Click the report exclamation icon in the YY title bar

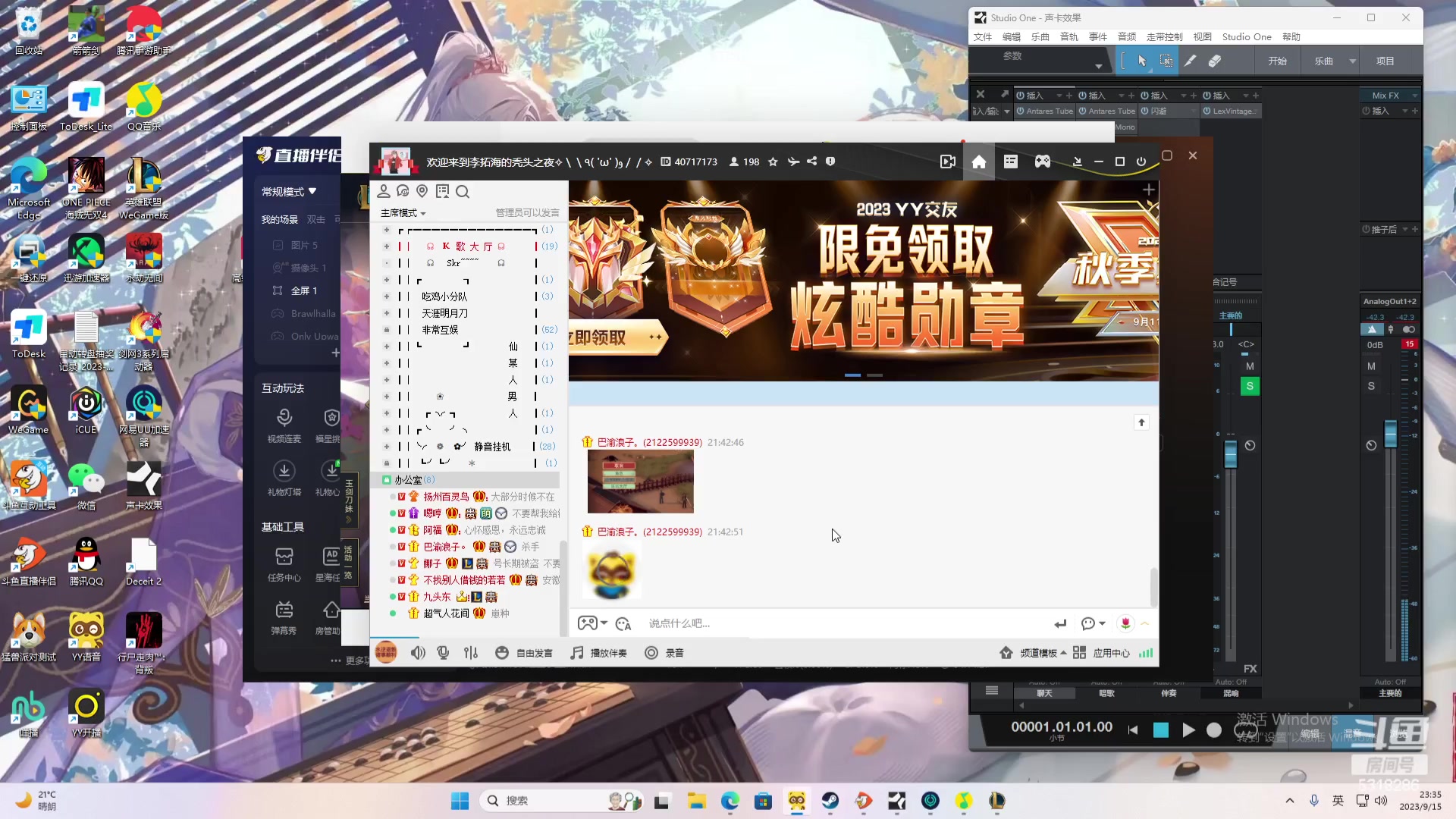click(x=830, y=162)
